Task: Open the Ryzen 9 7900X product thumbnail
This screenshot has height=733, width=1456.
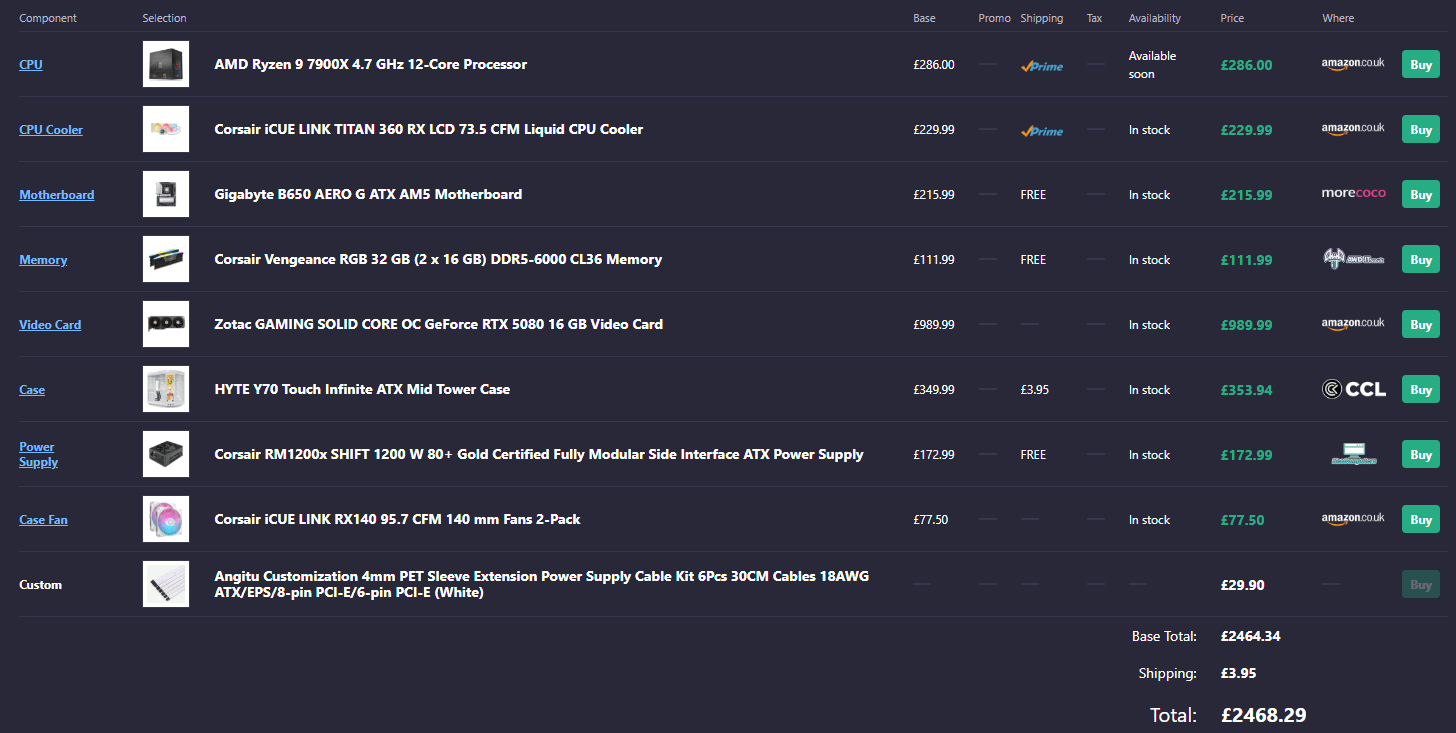Action: 166,64
